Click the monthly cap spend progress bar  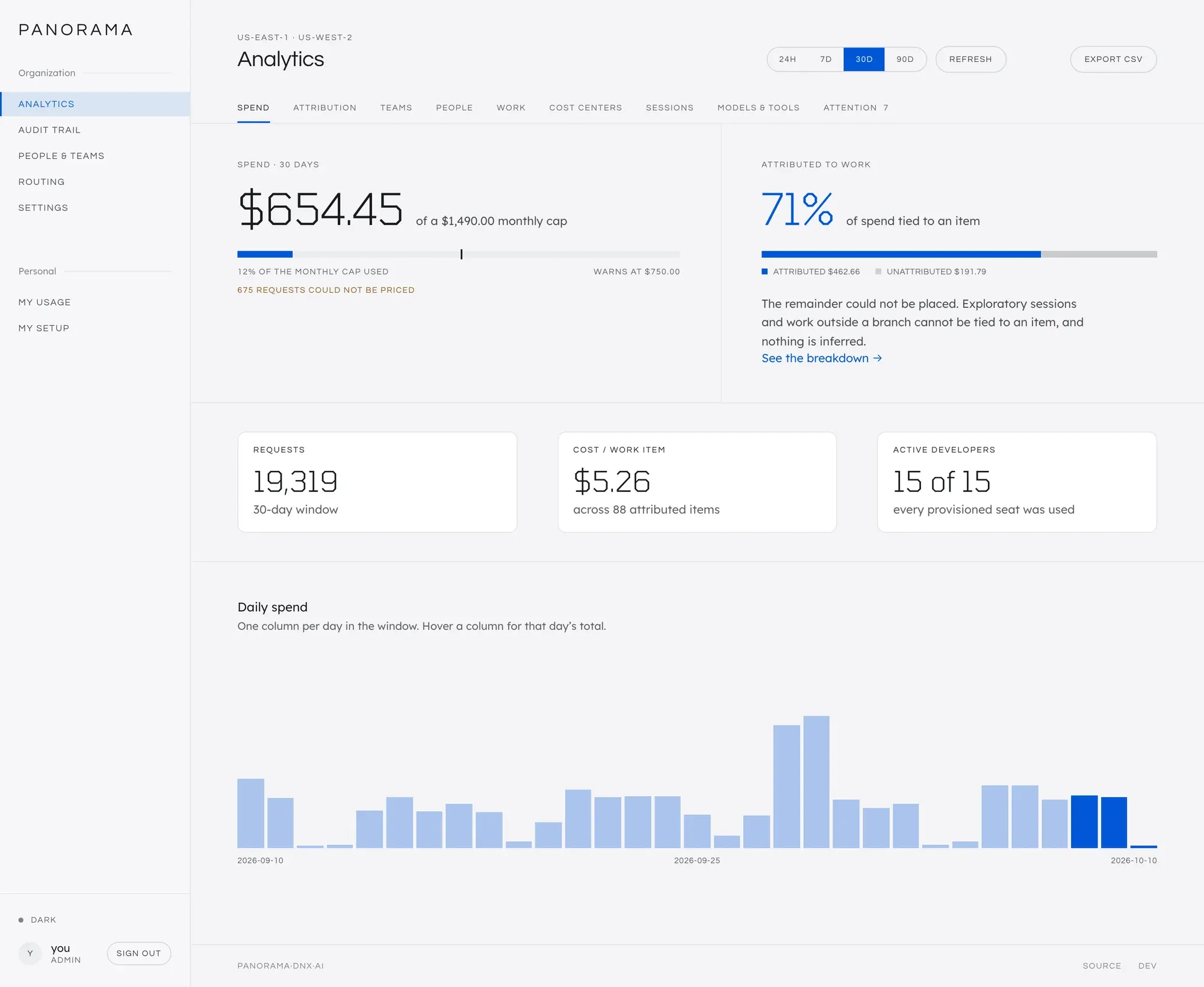pos(459,254)
